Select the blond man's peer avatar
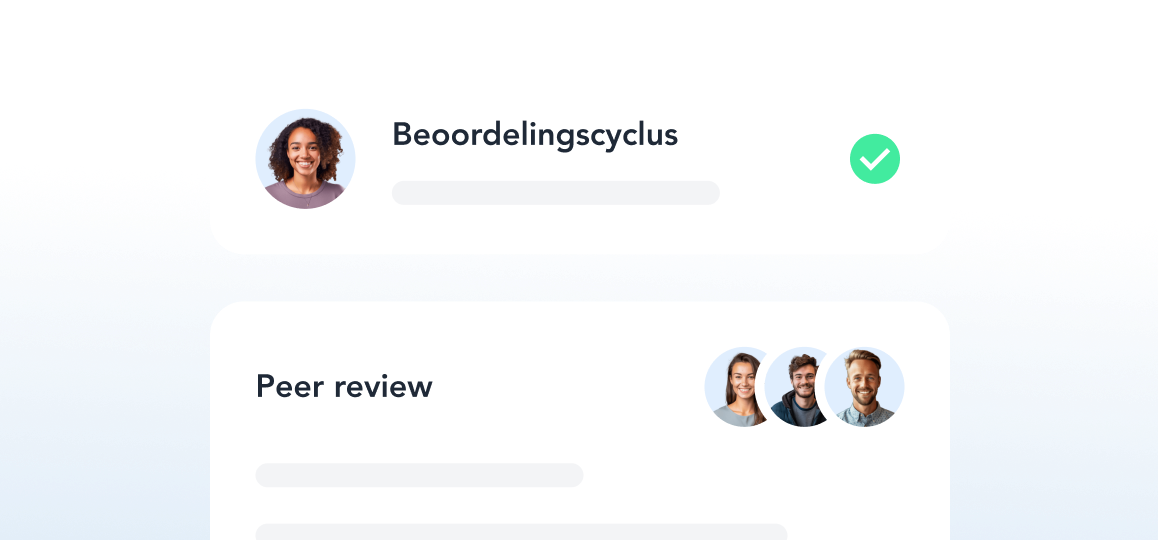The height and width of the screenshot is (540, 1158). [864, 386]
